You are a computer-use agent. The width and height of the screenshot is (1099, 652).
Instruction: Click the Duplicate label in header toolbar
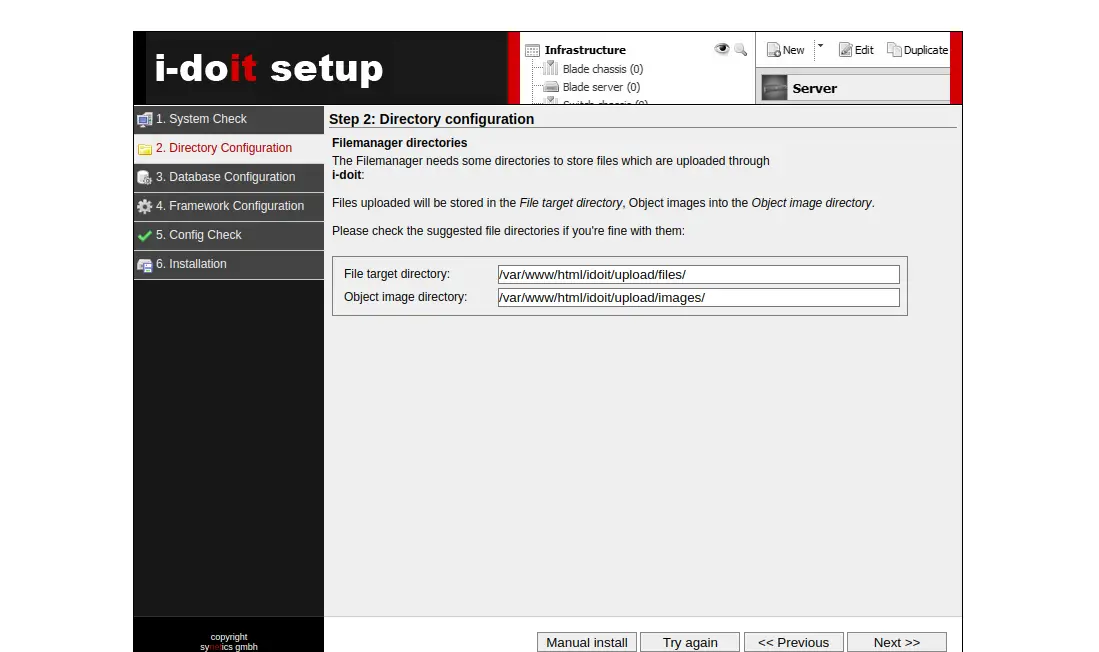coord(926,50)
